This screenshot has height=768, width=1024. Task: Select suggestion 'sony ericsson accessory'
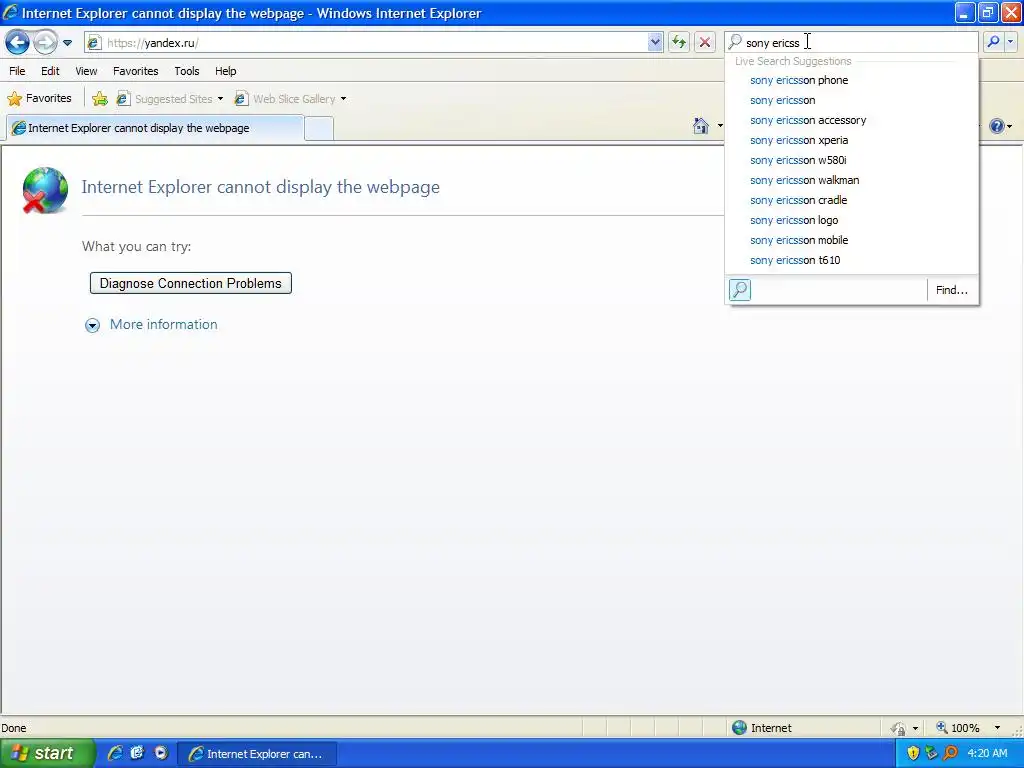click(x=852, y=120)
